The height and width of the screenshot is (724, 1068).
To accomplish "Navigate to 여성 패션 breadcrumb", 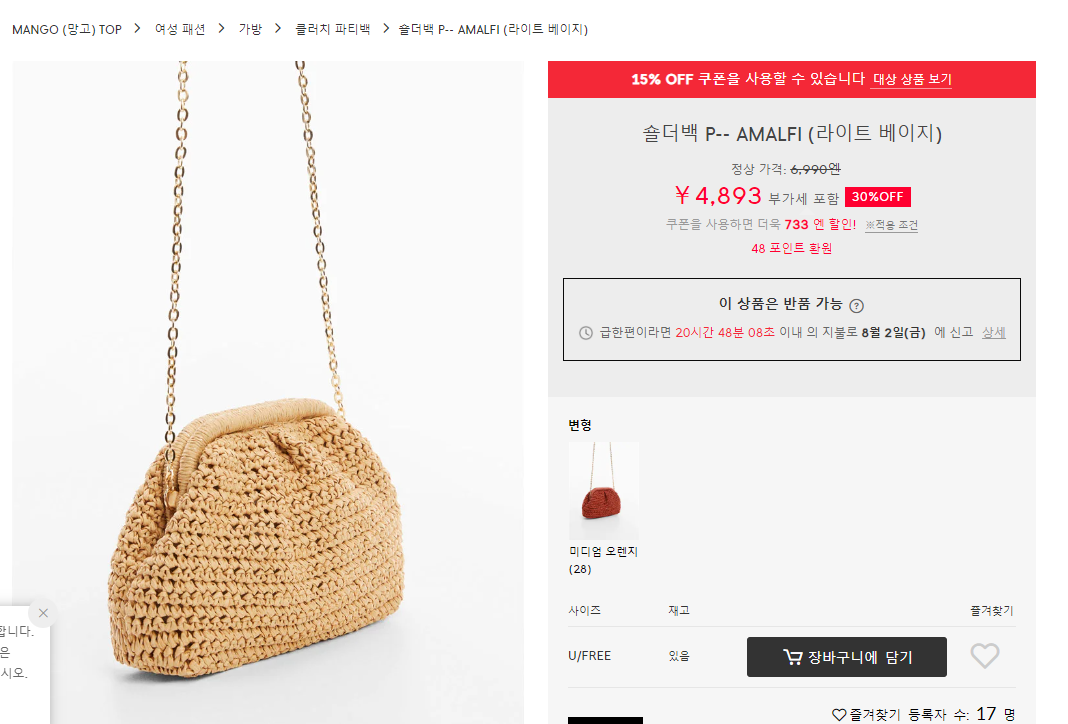I will [x=180, y=29].
